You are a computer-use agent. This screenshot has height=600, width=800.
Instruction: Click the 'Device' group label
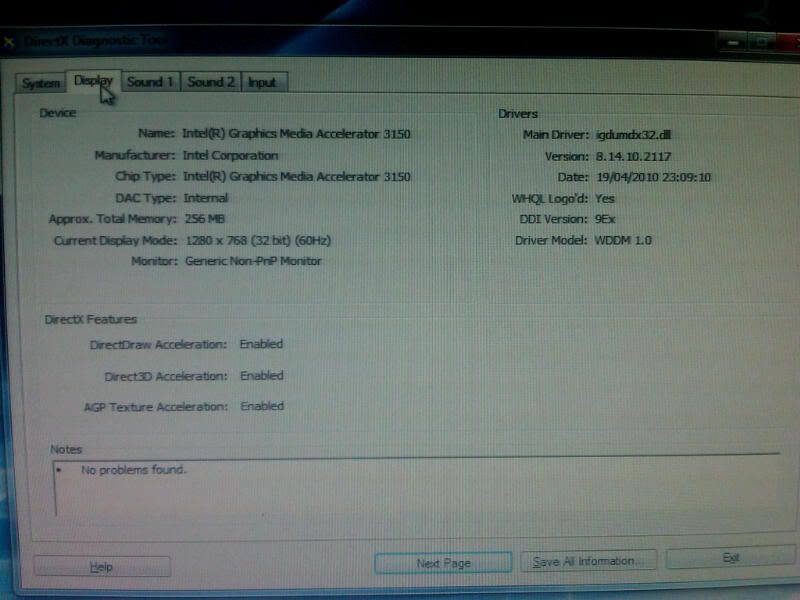tap(58, 113)
